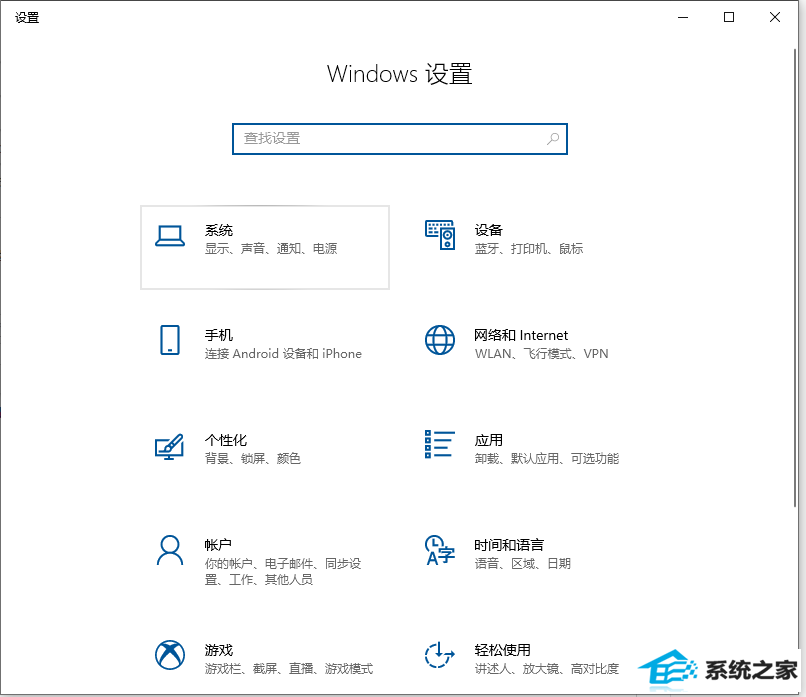This screenshot has width=806, height=697.
Task: Open 时间和语言 settings title
Action: [509, 545]
